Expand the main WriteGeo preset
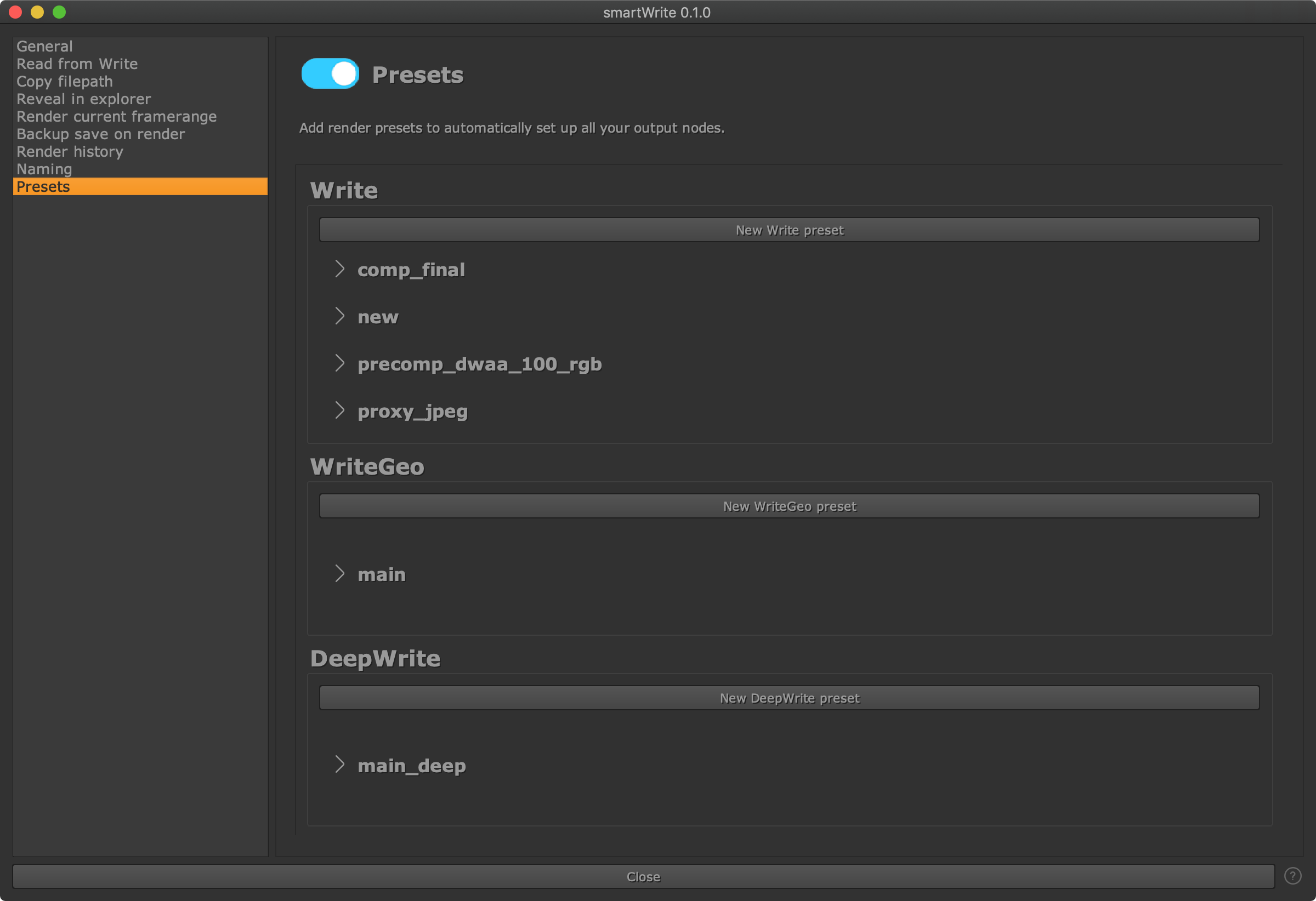The width and height of the screenshot is (1316, 901). click(x=339, y=573)
